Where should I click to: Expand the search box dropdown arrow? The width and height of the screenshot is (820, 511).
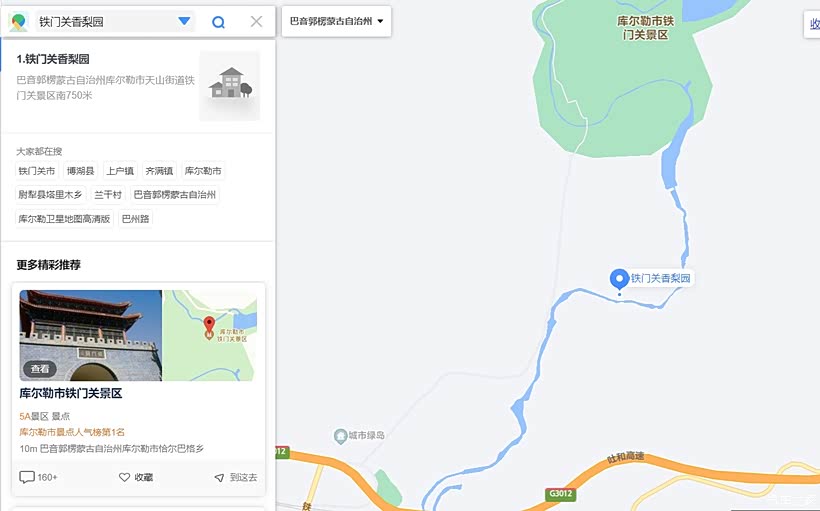click(184, 21)
